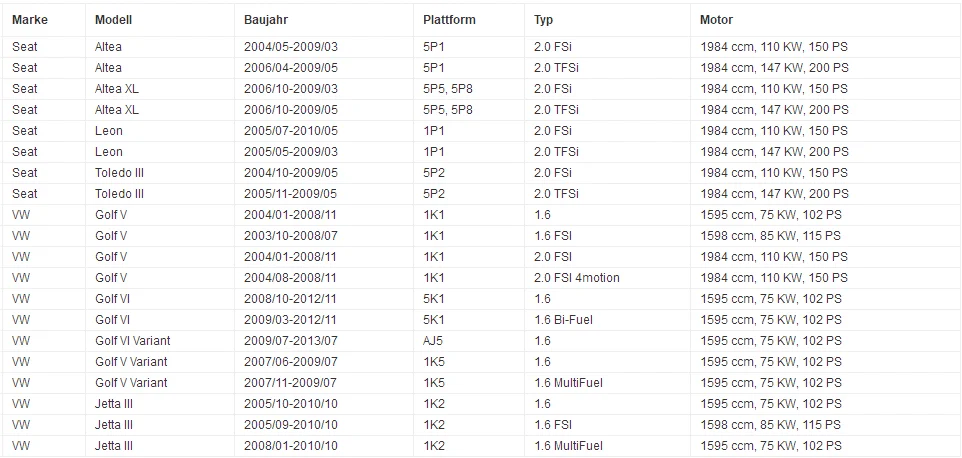
Task: Click '1.6 MultiFuel' in the Jetta III row
Action: [x=568, y=446]
